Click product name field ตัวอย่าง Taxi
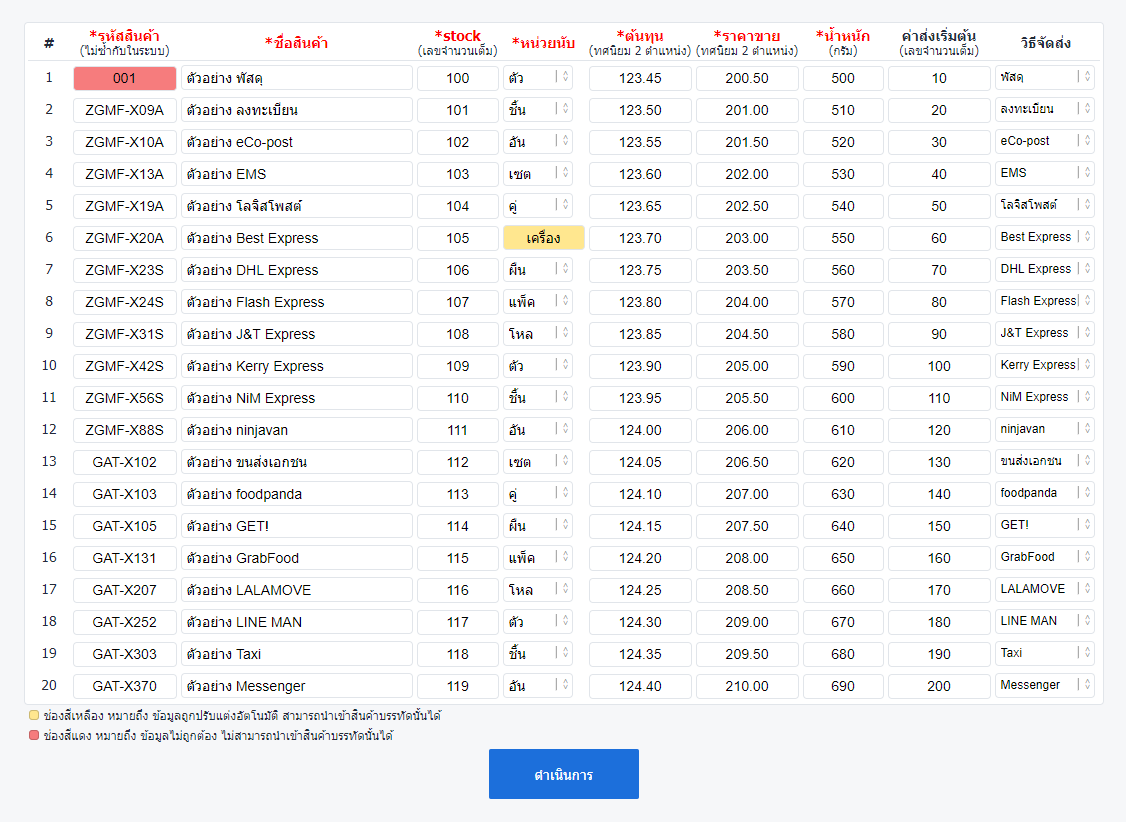 pyautogui.click(x=297, y=654)
